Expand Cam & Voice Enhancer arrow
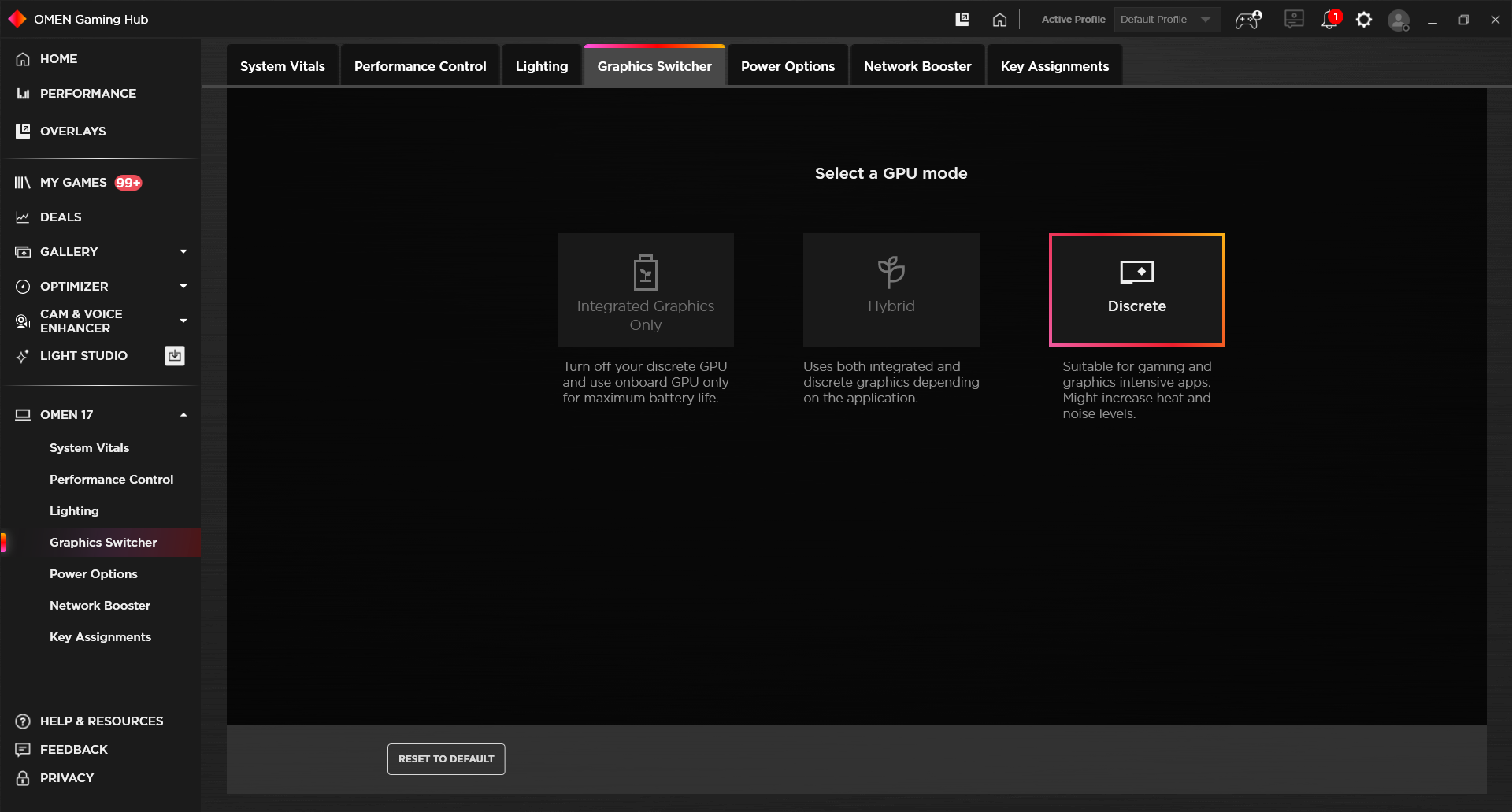Screen dimensions: 1512x812 [183, 321]
